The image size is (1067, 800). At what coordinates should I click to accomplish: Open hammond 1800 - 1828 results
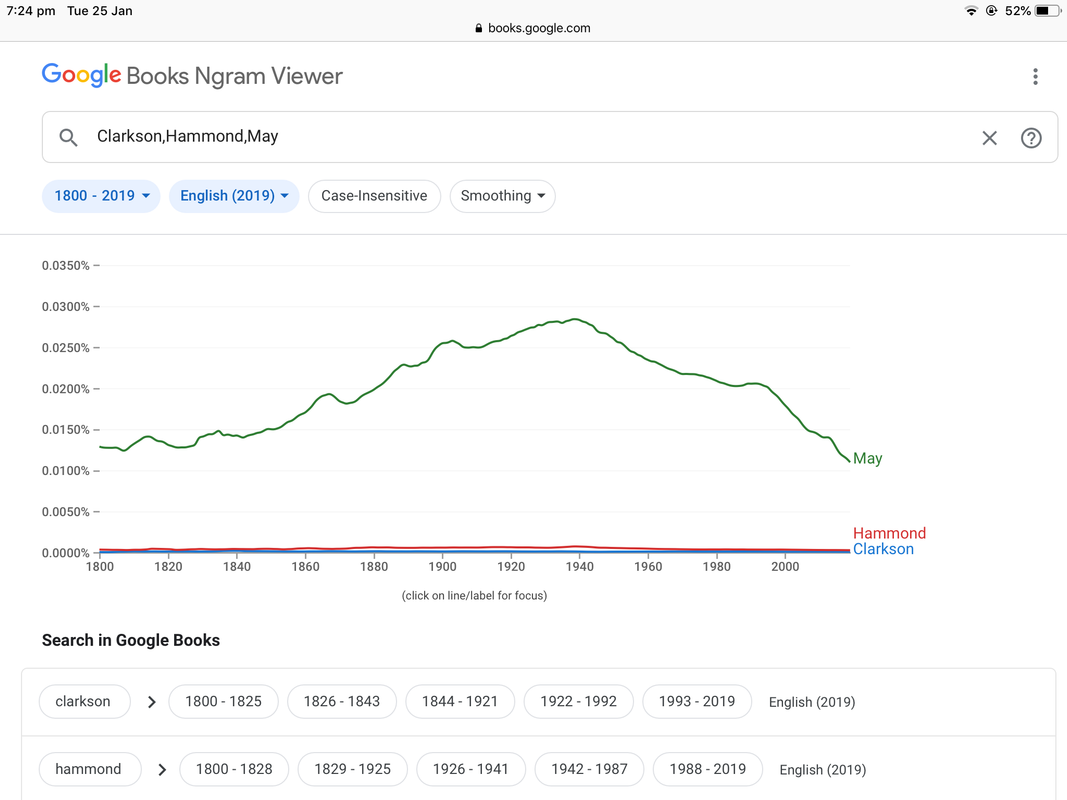(234, 769)
